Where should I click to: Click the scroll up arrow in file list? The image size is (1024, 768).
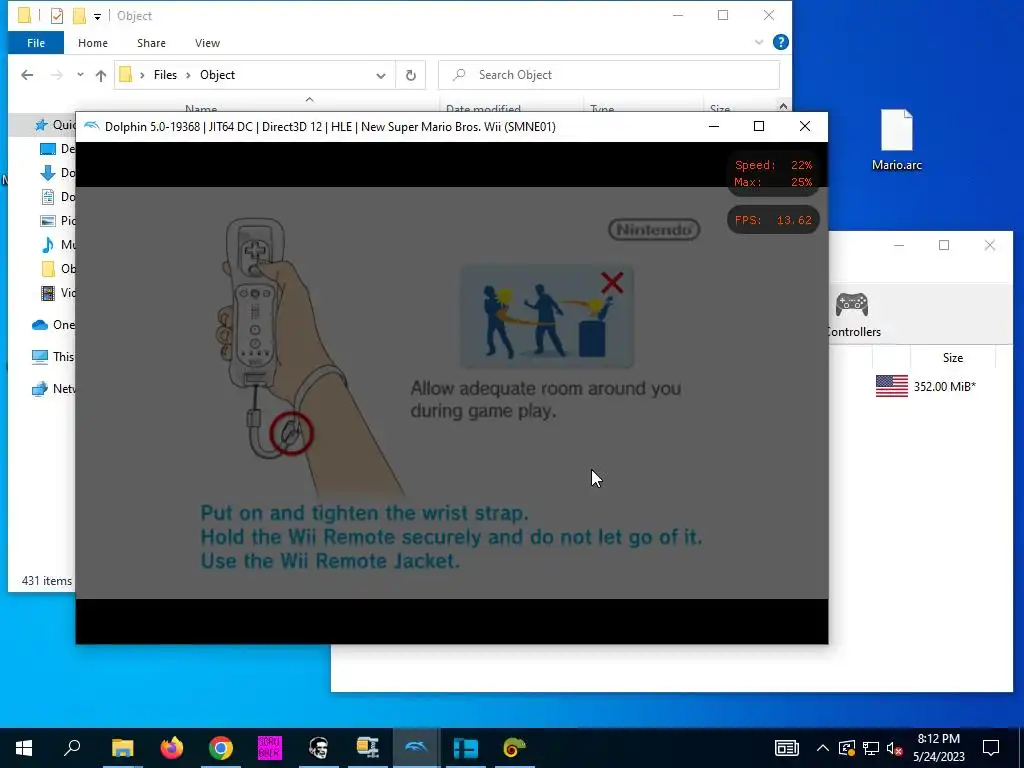tap(783, 106)
